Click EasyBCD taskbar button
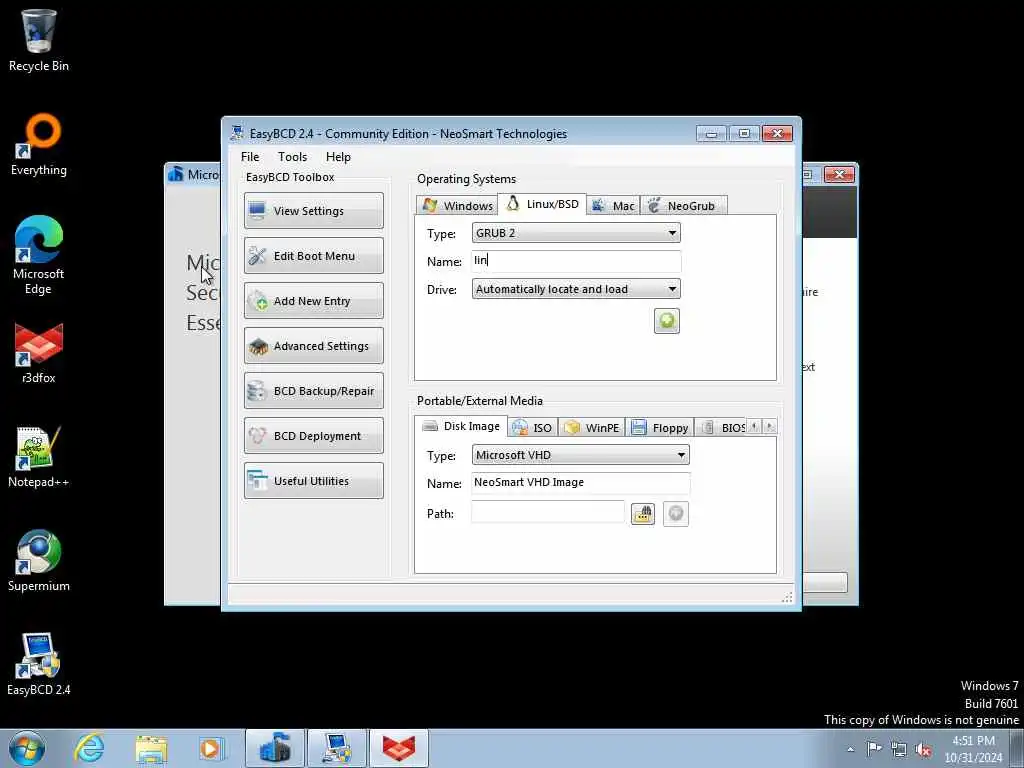Viewport: 1024px width, 768px height. coord(337,748)
